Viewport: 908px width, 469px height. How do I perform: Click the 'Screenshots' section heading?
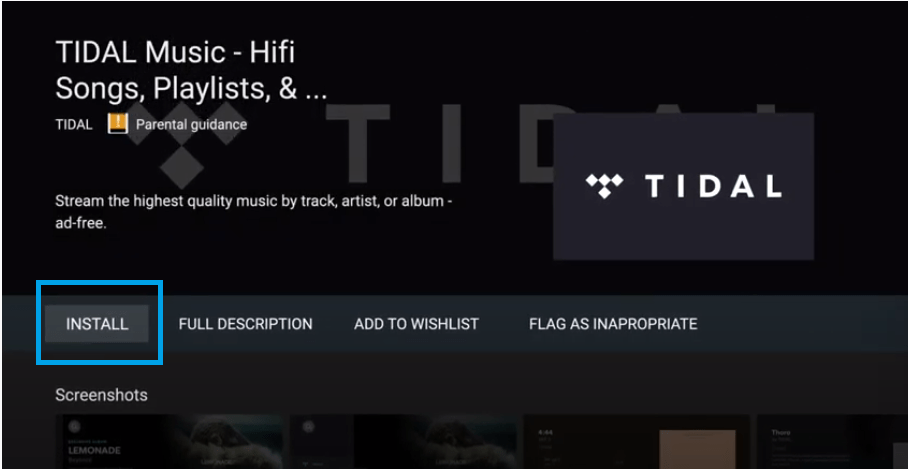point(101,395)
